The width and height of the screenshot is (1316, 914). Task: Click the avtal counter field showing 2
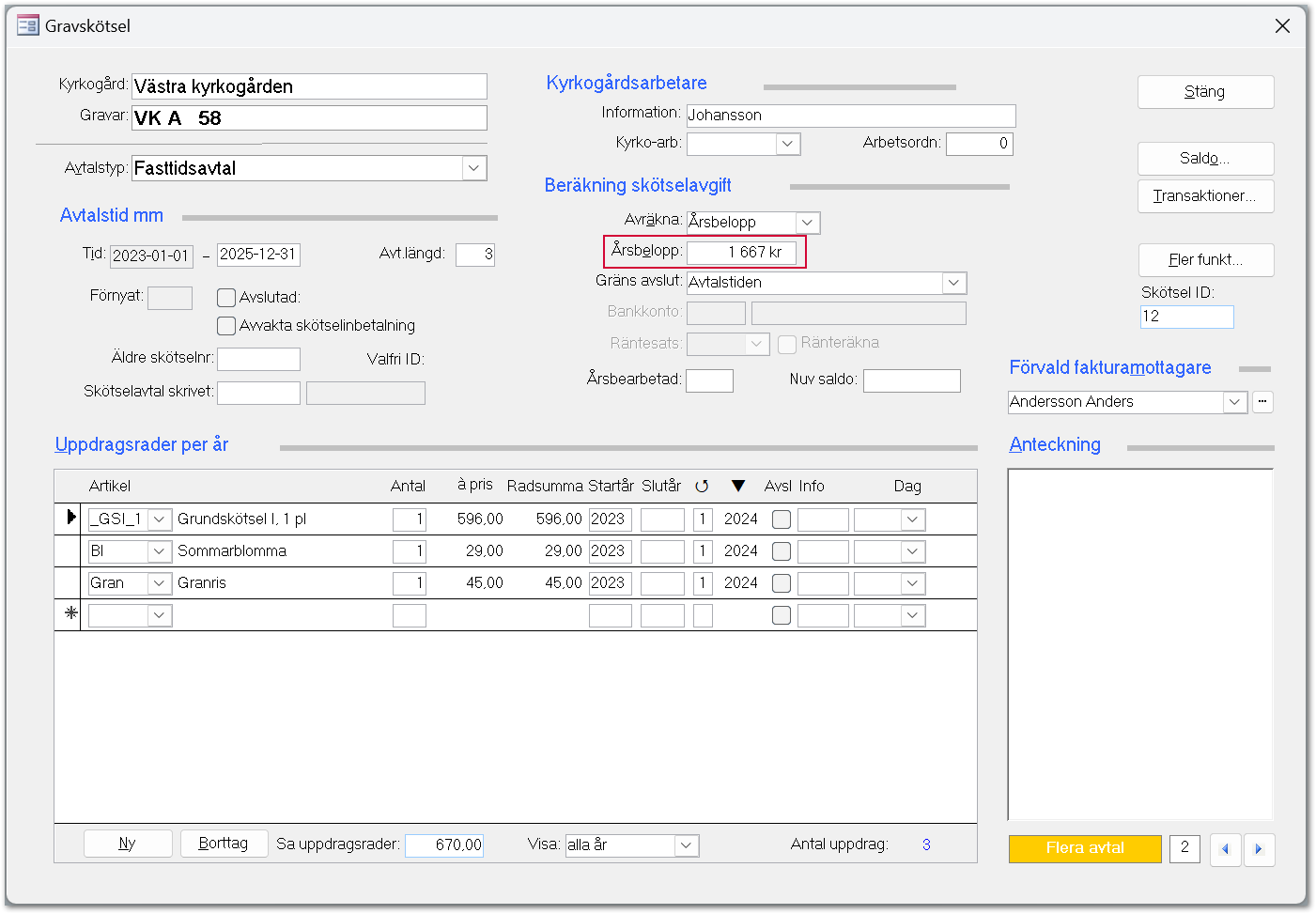[x=1184, y=848]
